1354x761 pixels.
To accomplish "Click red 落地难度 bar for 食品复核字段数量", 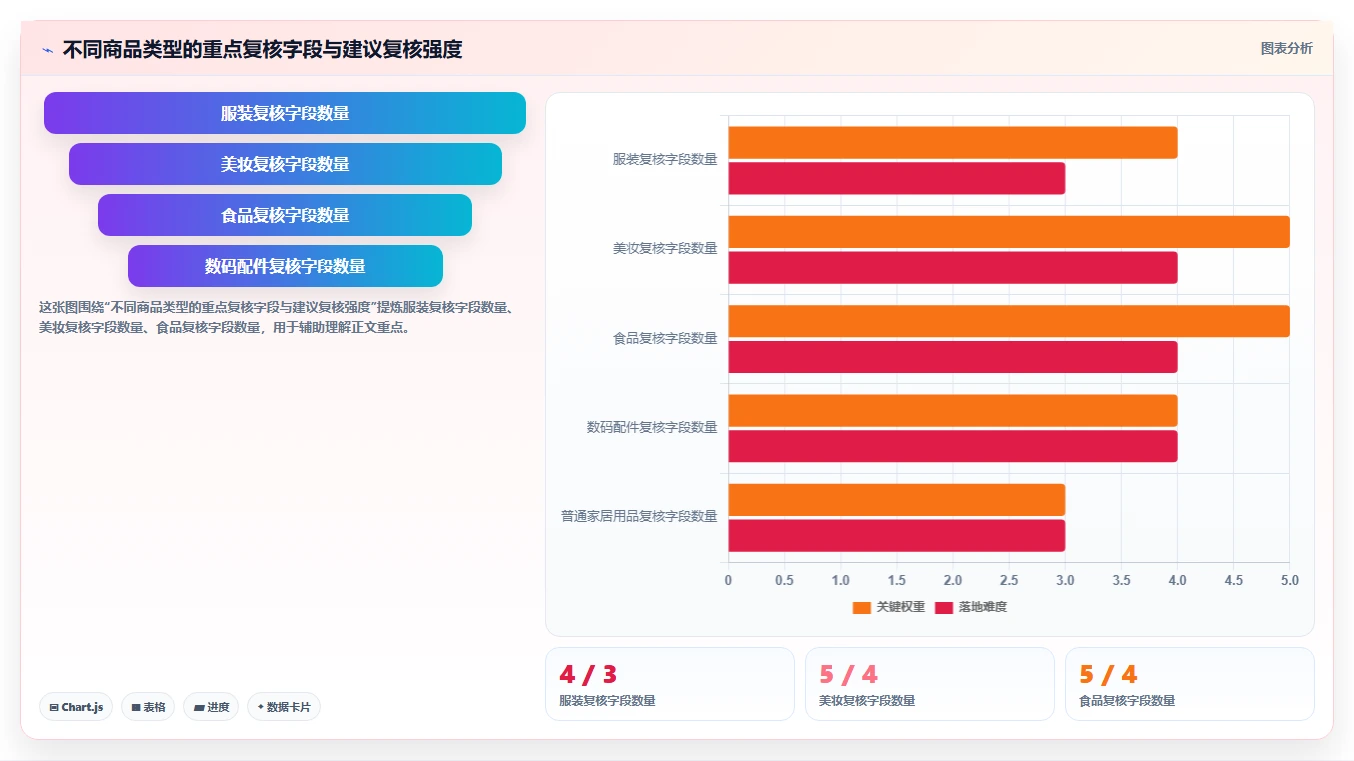I will click(952, 357).
